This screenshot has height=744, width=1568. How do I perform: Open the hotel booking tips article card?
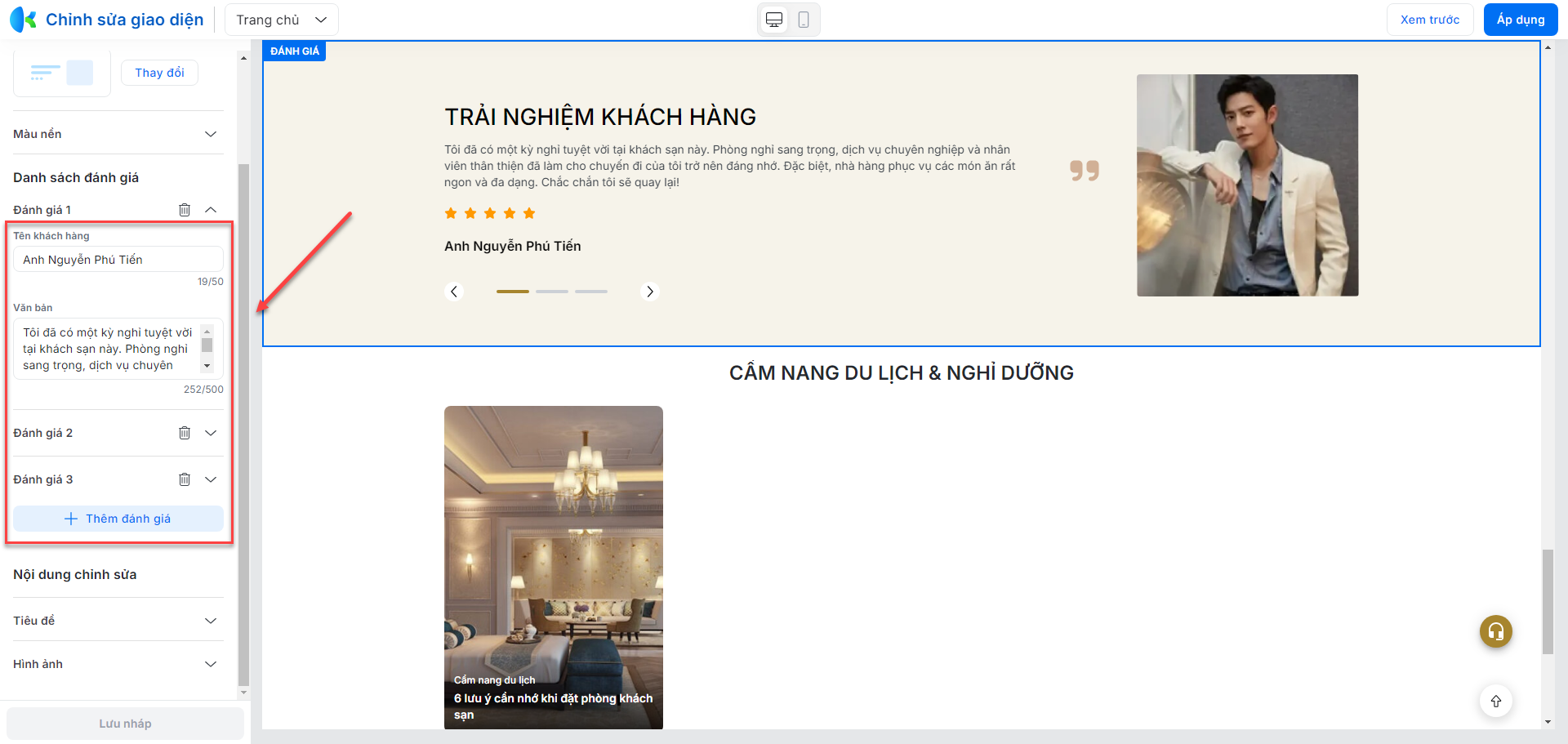554,568
